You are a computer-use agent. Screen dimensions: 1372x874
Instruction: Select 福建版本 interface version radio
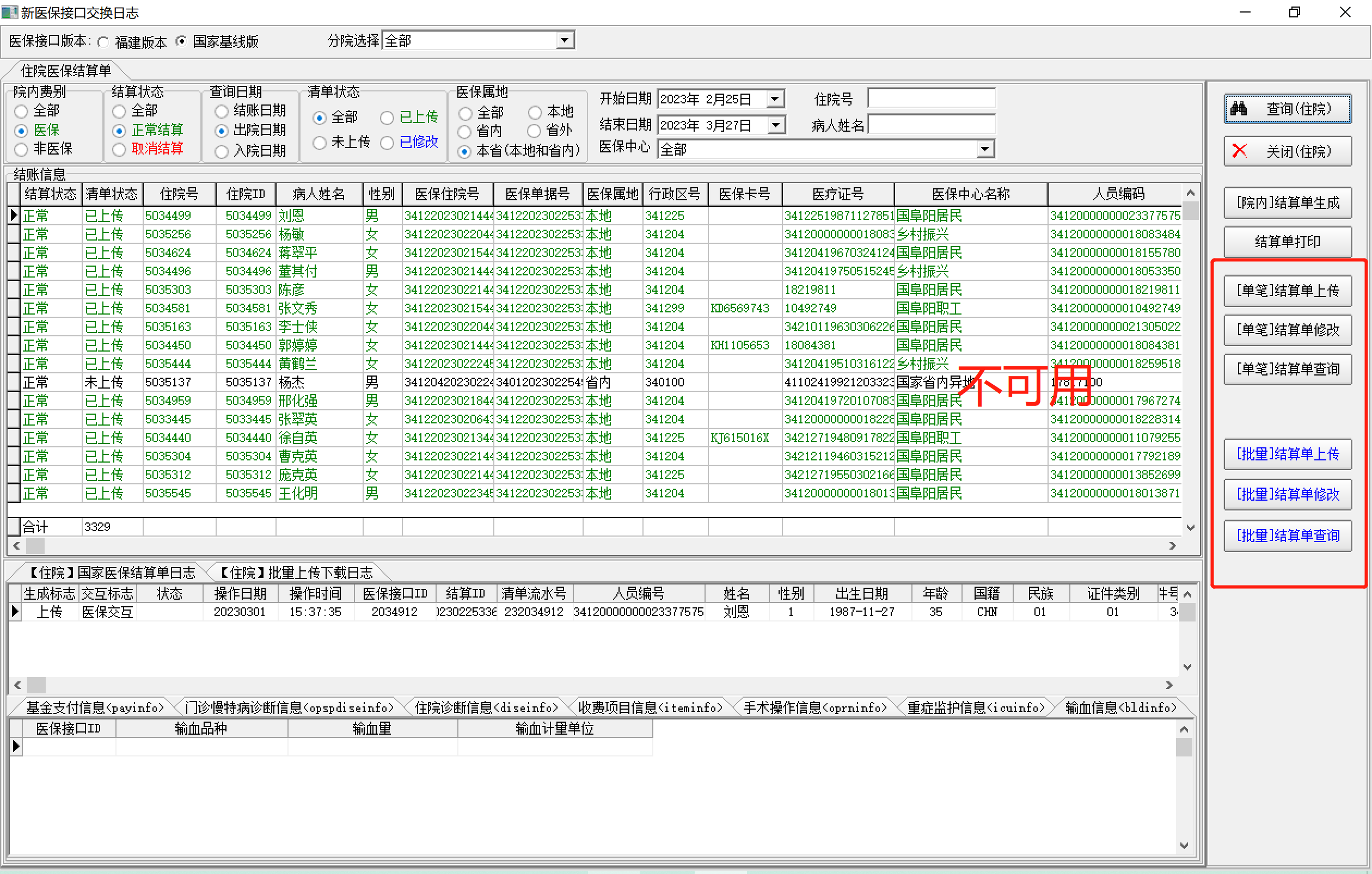[103, 42]
